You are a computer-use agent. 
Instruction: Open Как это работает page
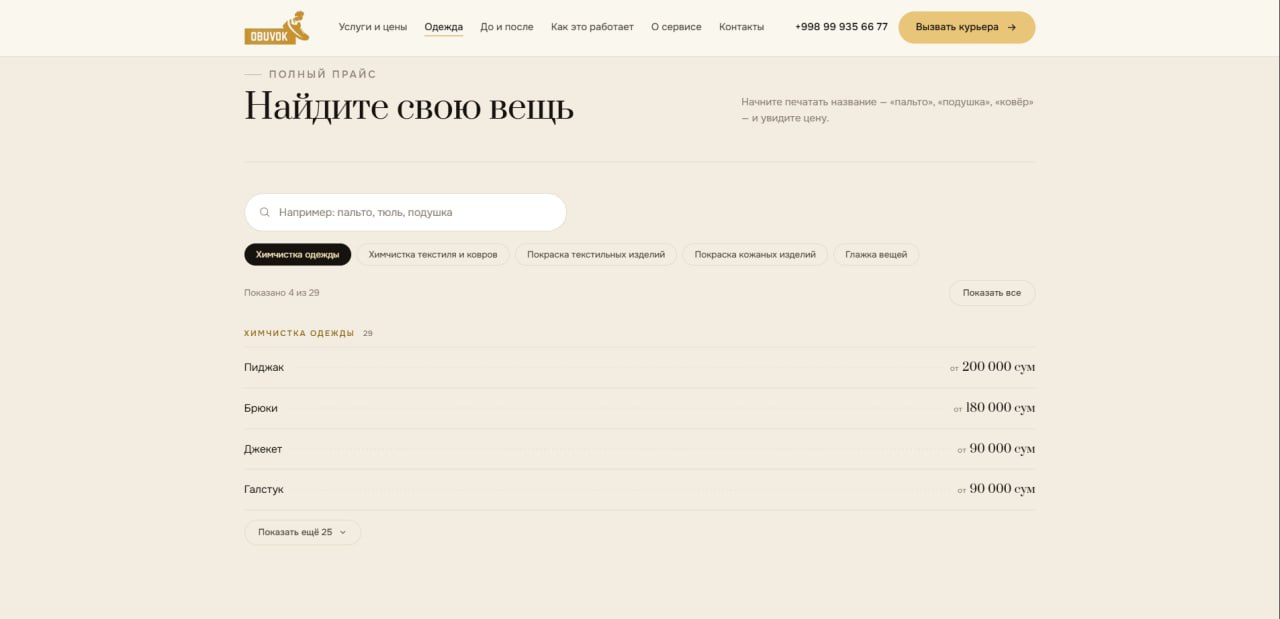pos(592,27)
